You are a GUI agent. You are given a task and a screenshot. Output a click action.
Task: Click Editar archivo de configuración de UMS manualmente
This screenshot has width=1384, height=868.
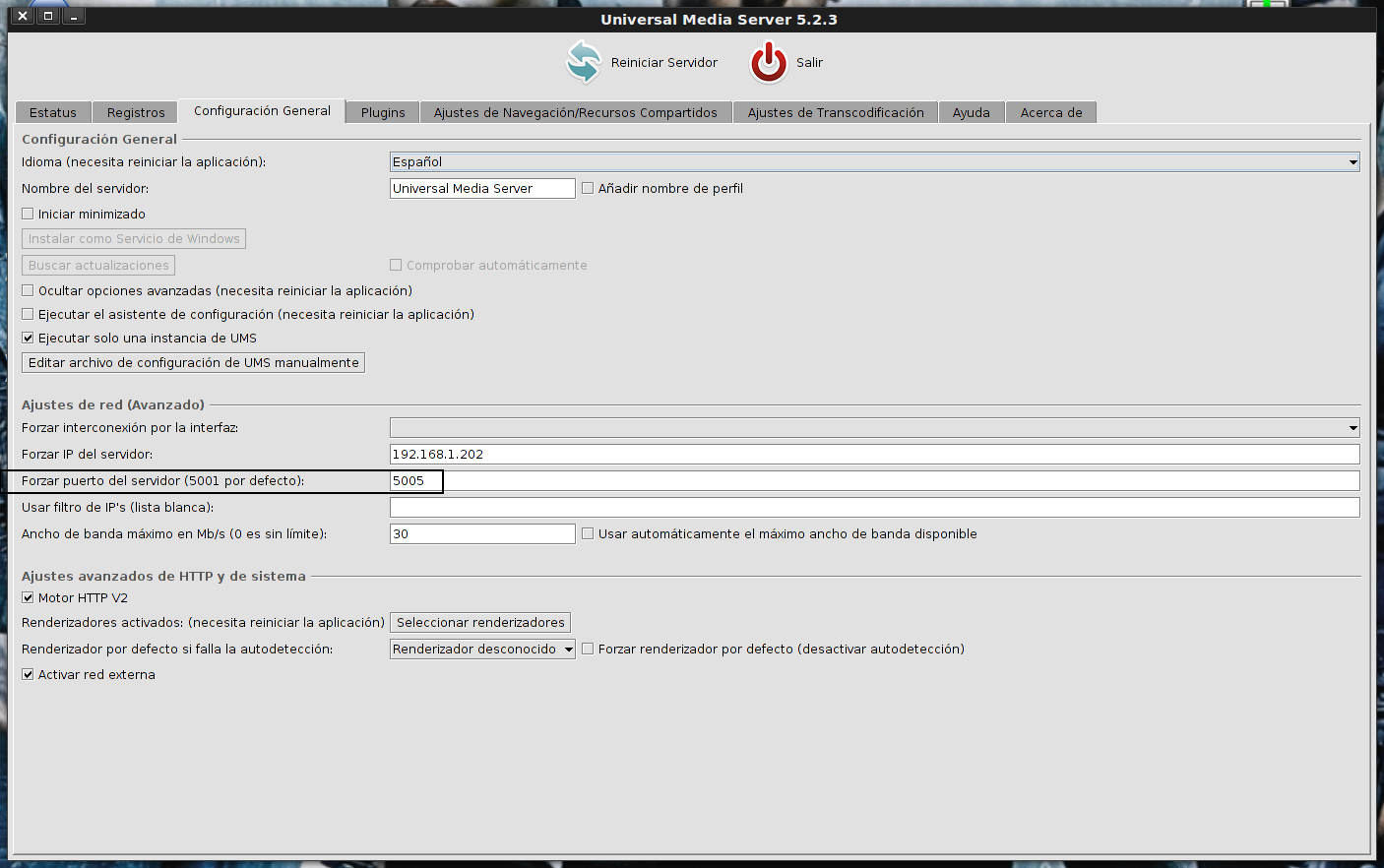pyautogui.click(x=193, y=362)
